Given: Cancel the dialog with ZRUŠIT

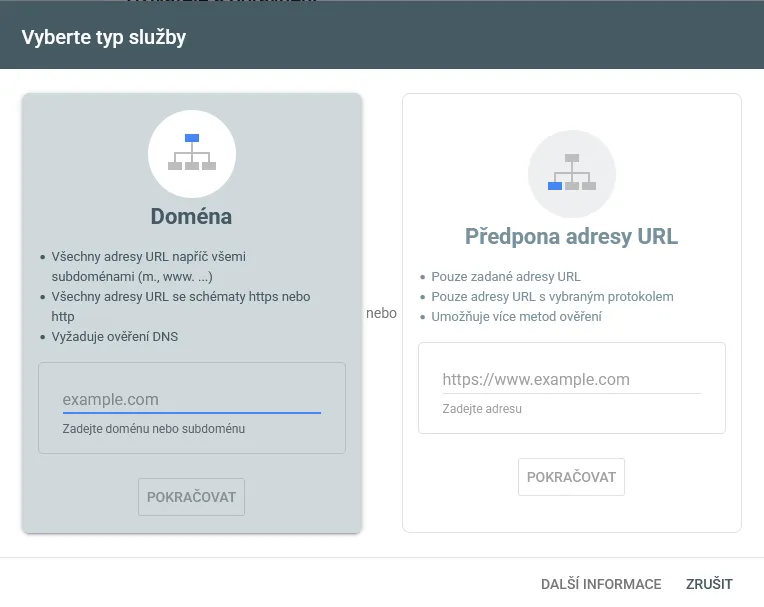Looking at the screenshot, I should pyautogui.click(x=709, y=584).
